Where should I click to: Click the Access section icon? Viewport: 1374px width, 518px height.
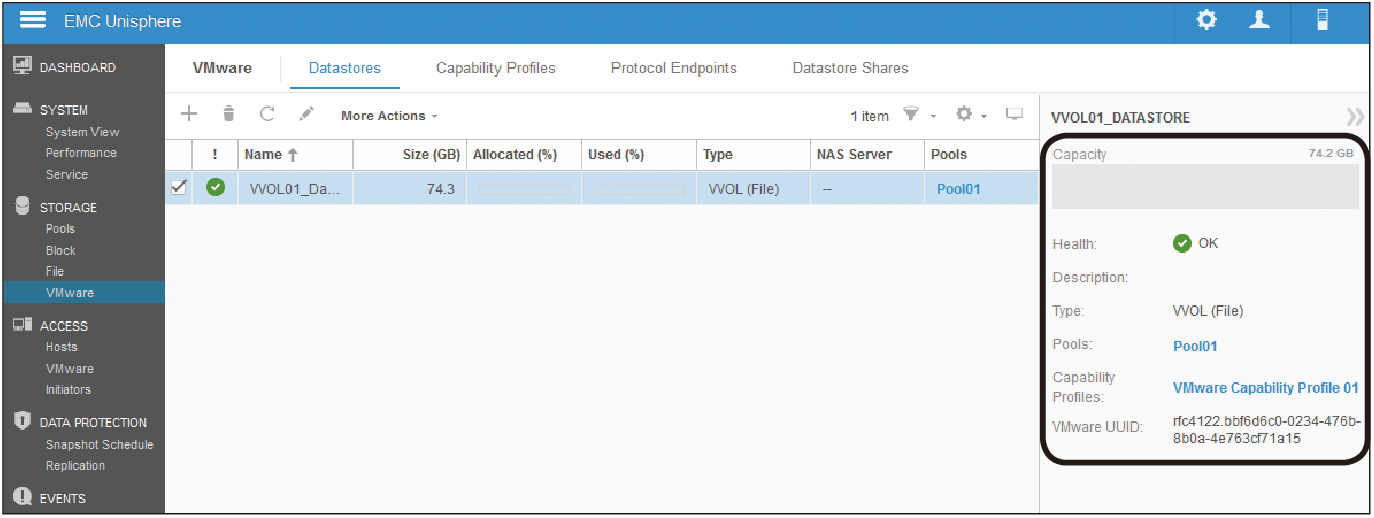click(x=21, y=325)
